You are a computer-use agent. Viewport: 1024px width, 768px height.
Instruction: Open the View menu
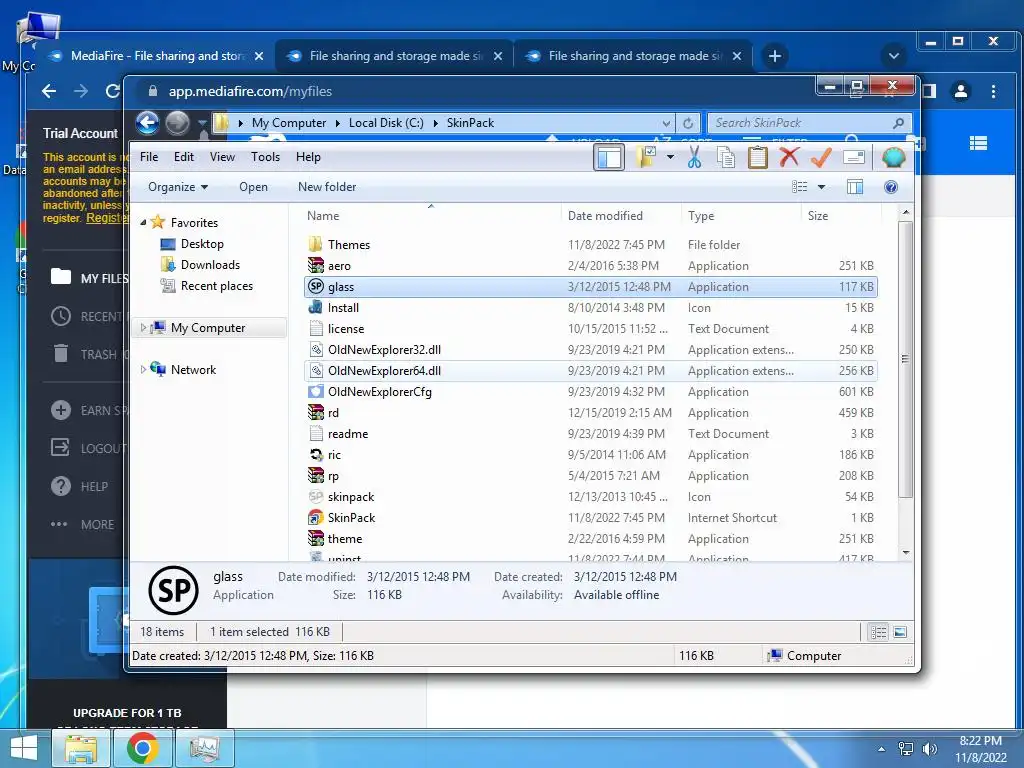tap(222, 157)
